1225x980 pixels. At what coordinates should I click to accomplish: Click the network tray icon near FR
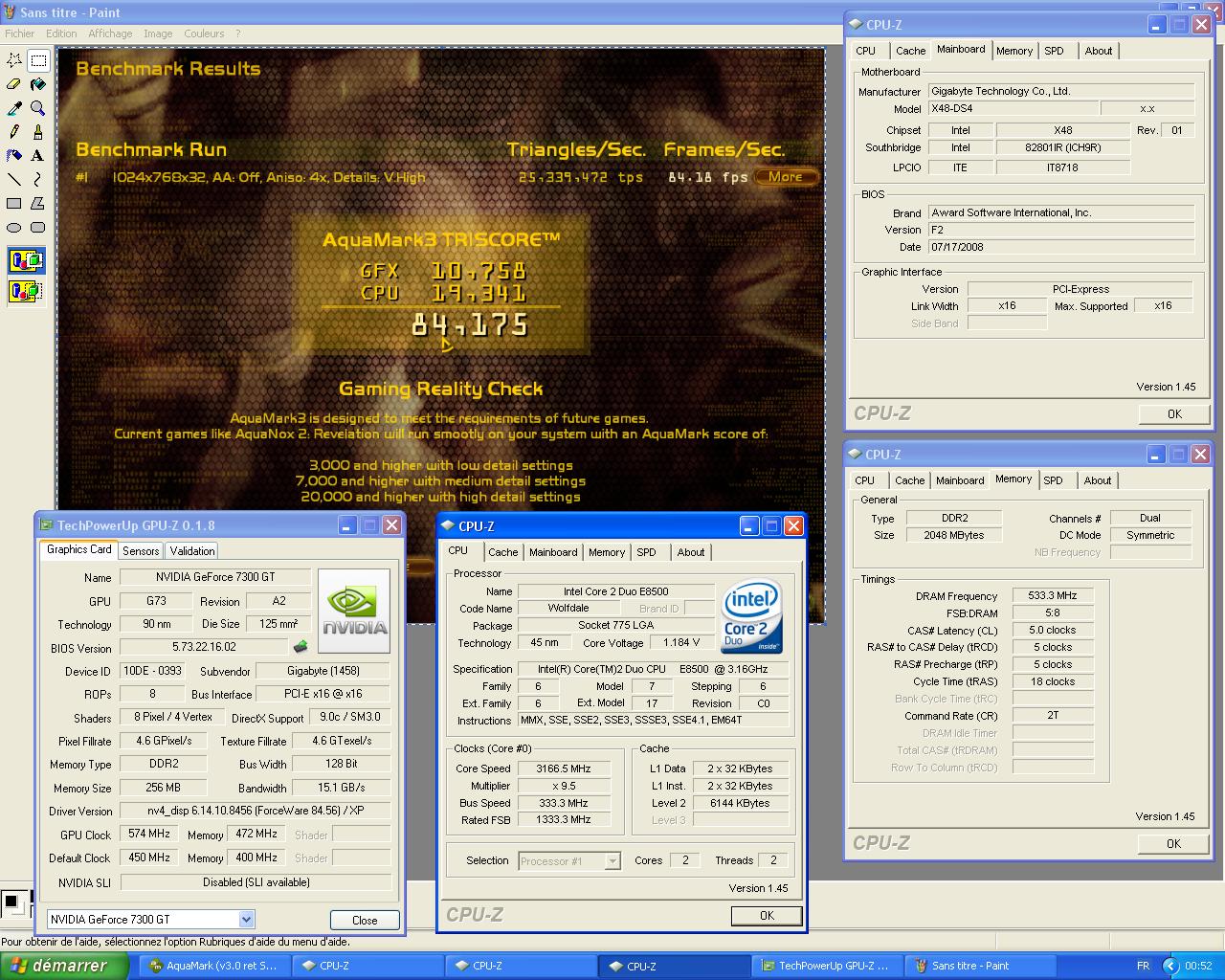[1171, 966]
